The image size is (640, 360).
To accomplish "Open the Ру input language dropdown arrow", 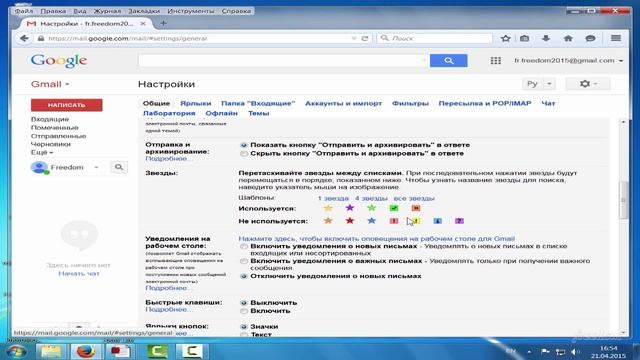I will pyautogui.click(x=549, y=84).
